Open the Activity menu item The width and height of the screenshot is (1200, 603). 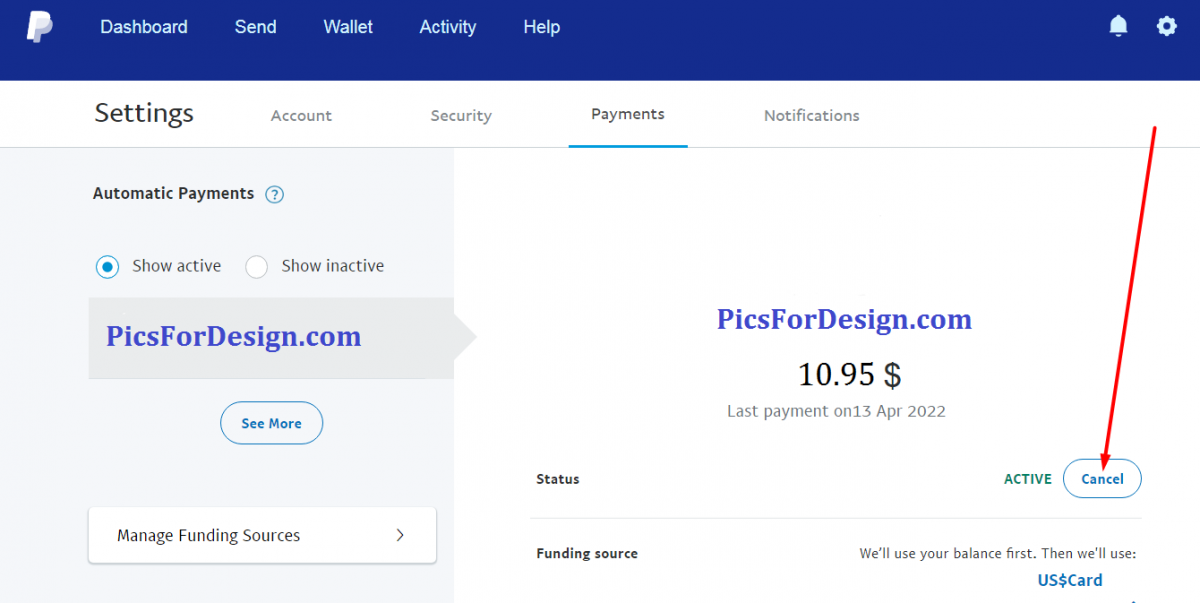[448, 27]
